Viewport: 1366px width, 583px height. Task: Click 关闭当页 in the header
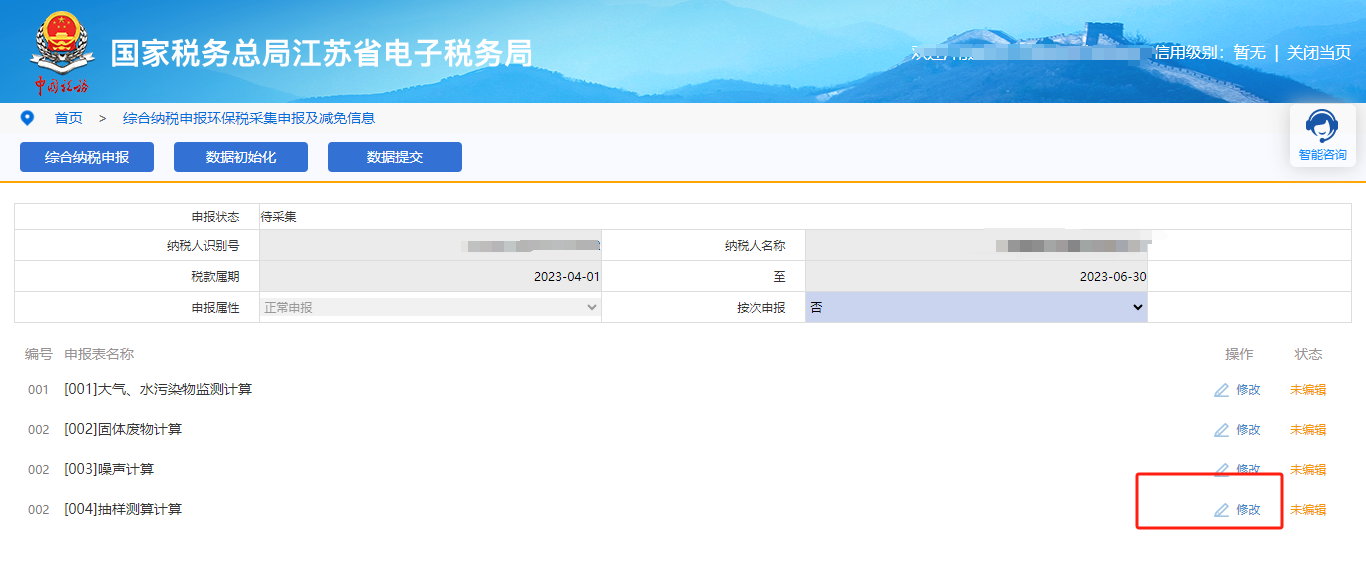point(1318,53)
